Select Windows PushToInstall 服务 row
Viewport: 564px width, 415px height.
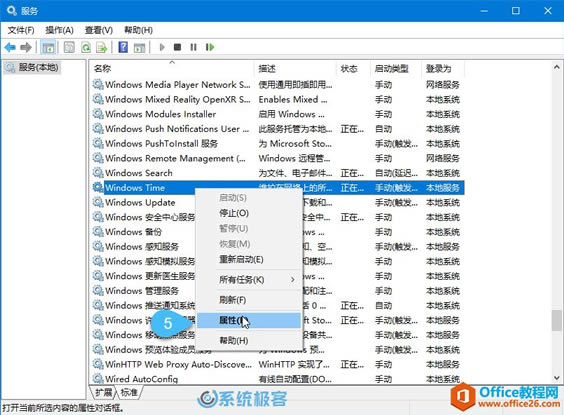point(162,143)
